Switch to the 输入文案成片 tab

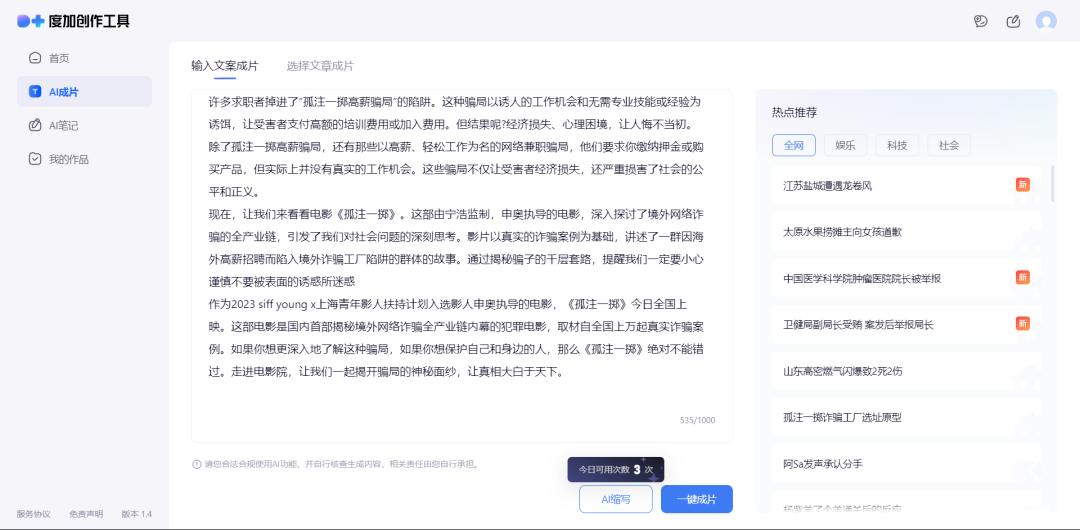point(225,66)
